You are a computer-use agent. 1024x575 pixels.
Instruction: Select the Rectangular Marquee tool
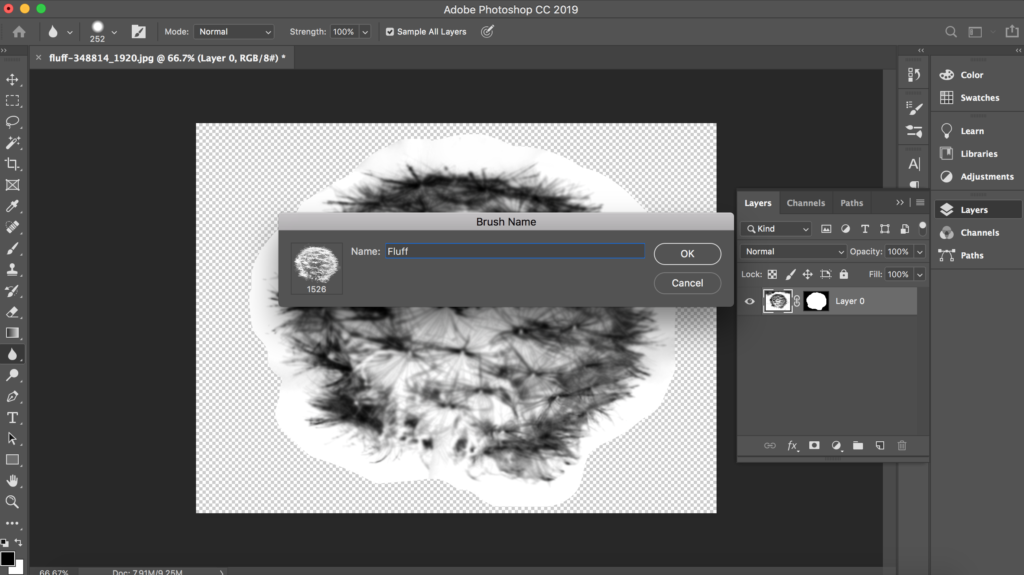[12, 101]
